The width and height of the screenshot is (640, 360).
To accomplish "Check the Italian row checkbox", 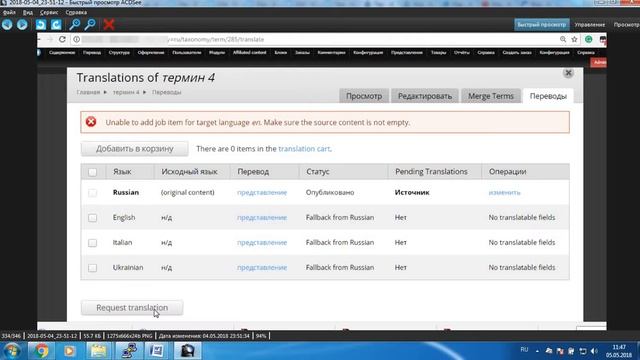I will click(93, 243).
